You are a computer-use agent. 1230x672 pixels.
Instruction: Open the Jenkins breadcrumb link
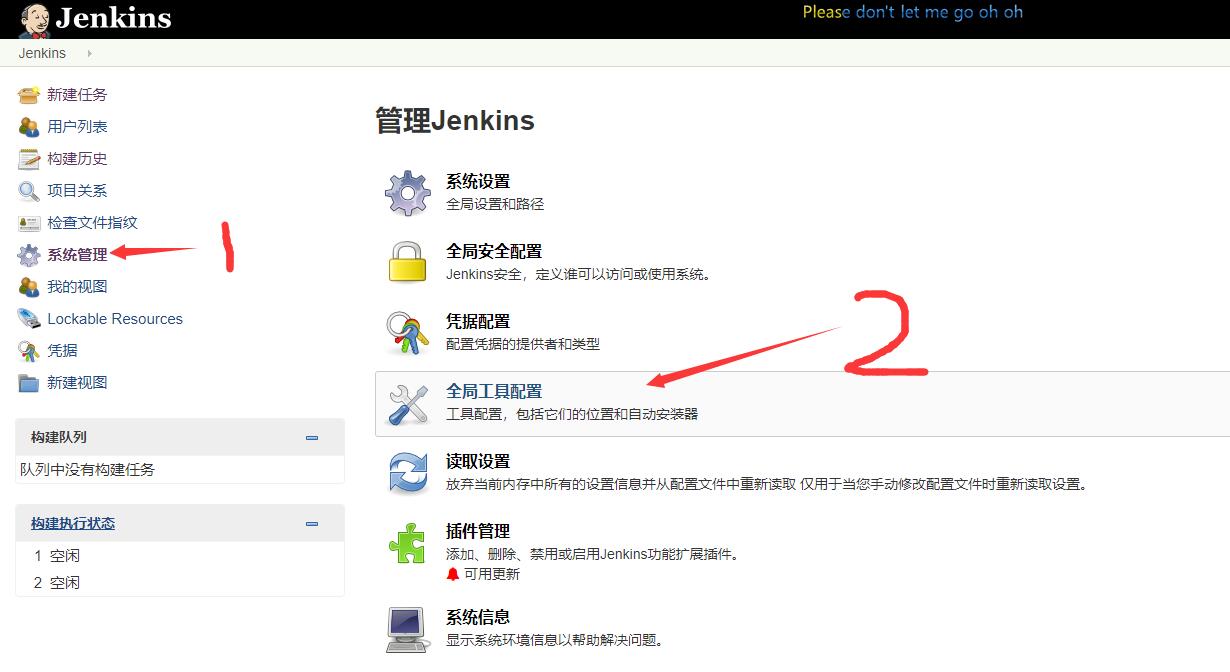(x=42, y=53)
